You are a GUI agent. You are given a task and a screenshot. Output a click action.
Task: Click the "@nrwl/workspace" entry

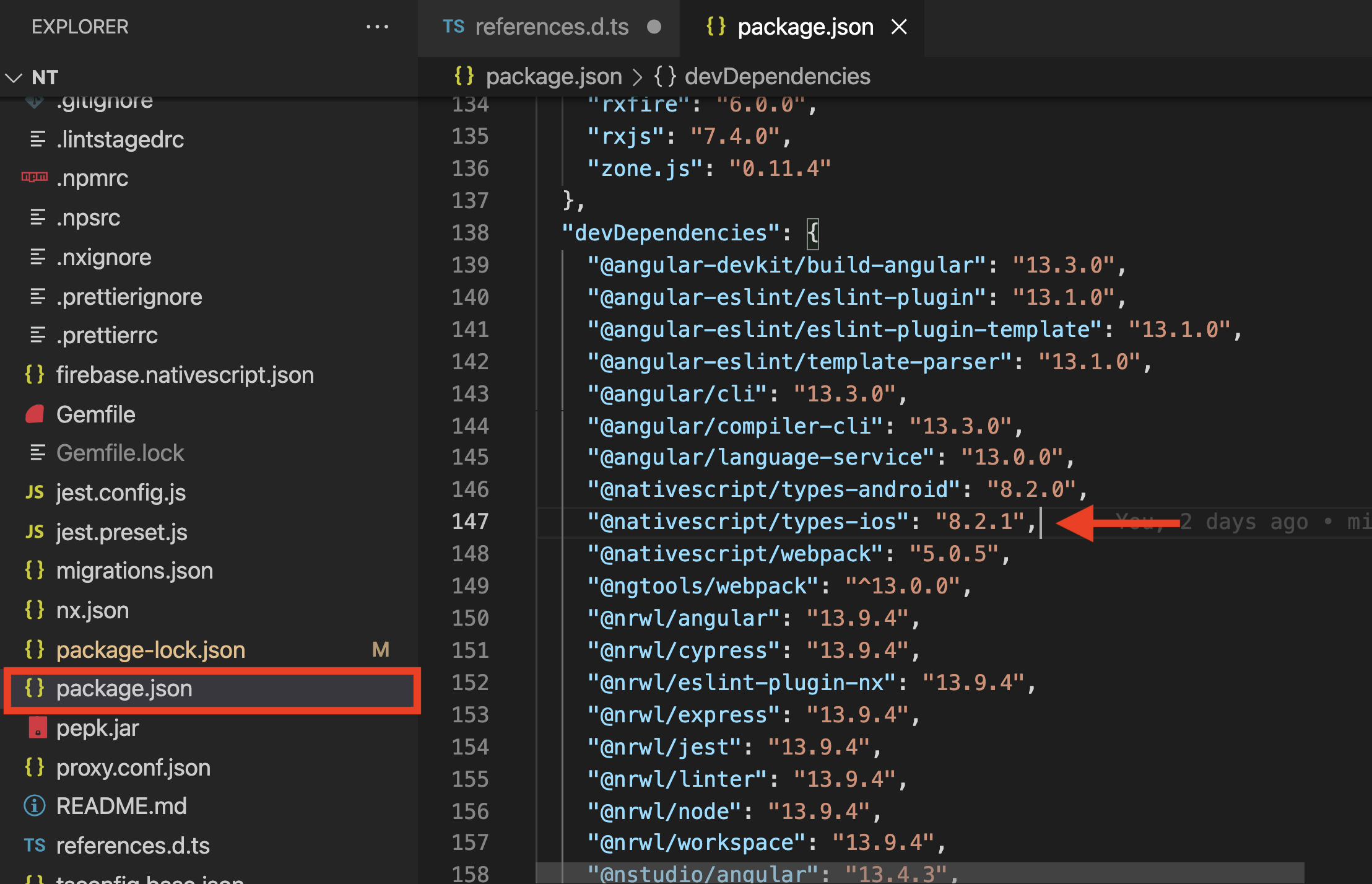[x=766, y=842]
